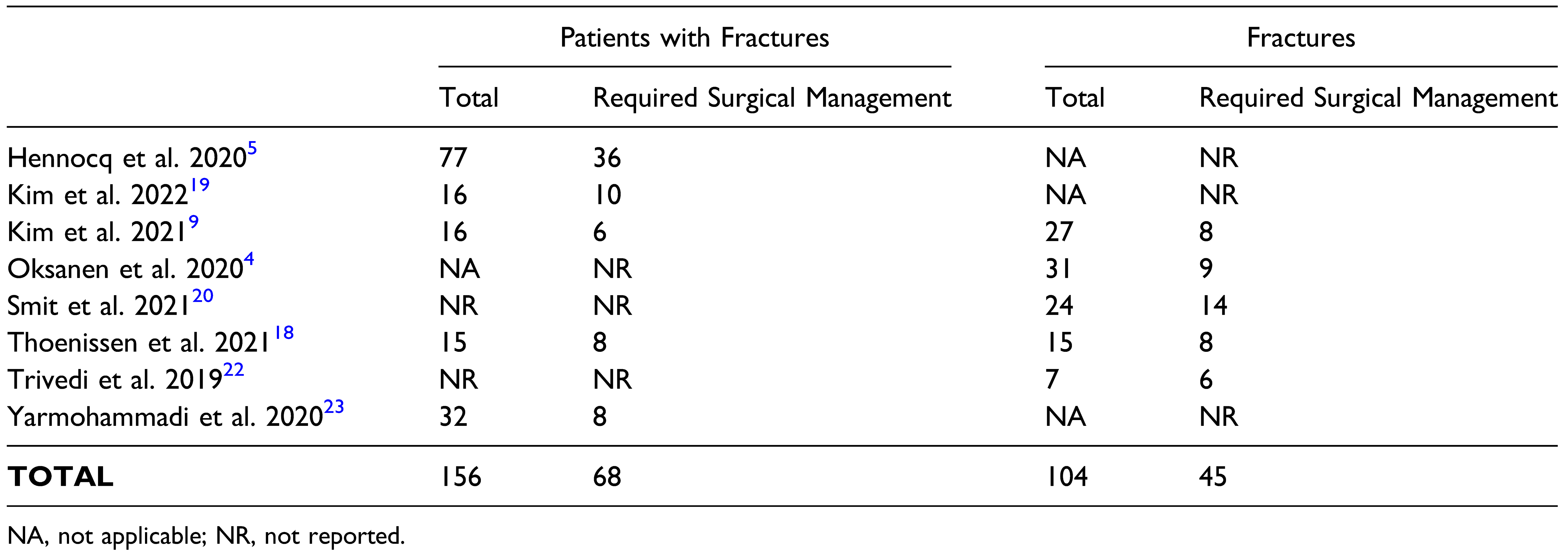Click surgical fractures total value 45
The width and height of the screenshot is (1568, 554).
tap(1213, 477)
